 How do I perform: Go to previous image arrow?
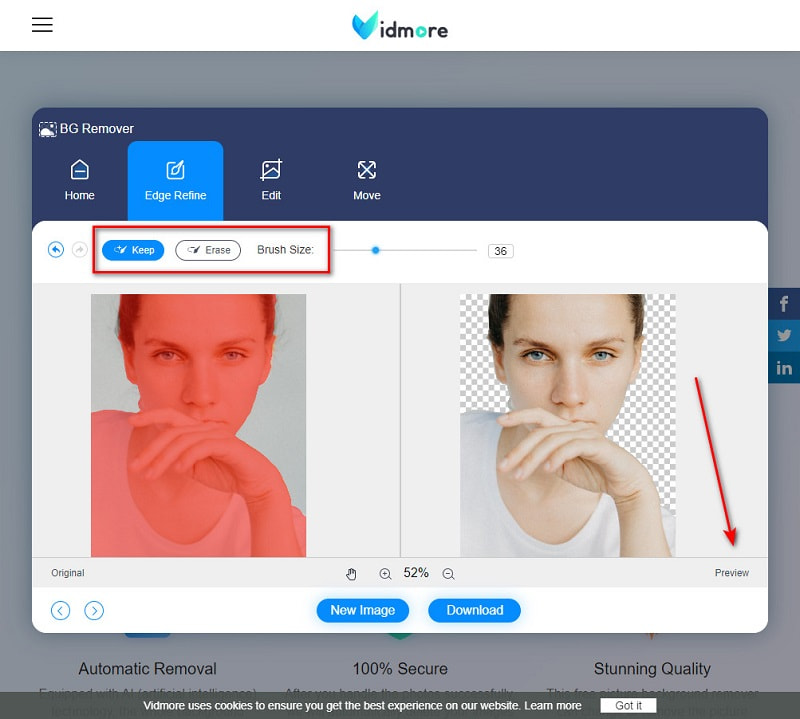pos(60,610)
